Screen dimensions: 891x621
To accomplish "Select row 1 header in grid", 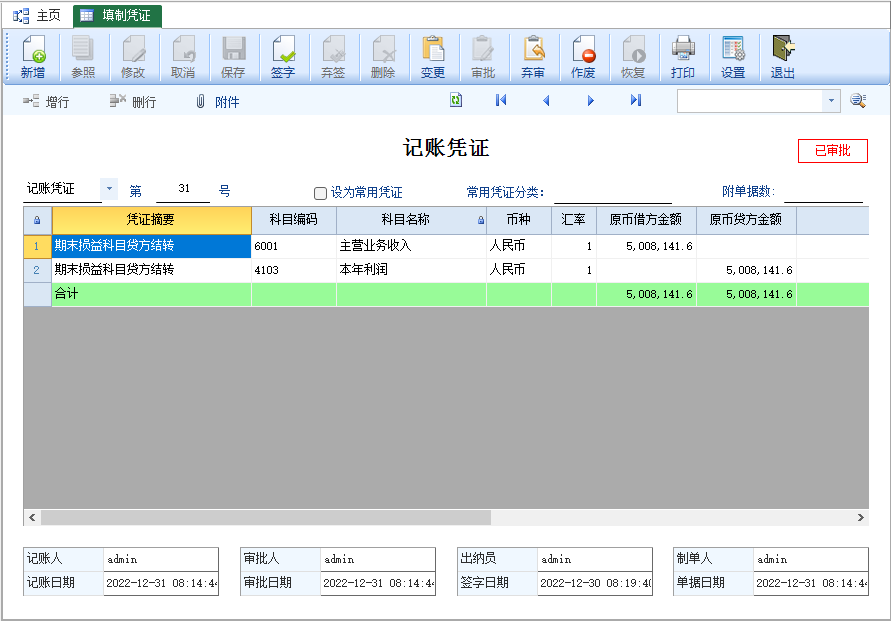I will 38,246.
